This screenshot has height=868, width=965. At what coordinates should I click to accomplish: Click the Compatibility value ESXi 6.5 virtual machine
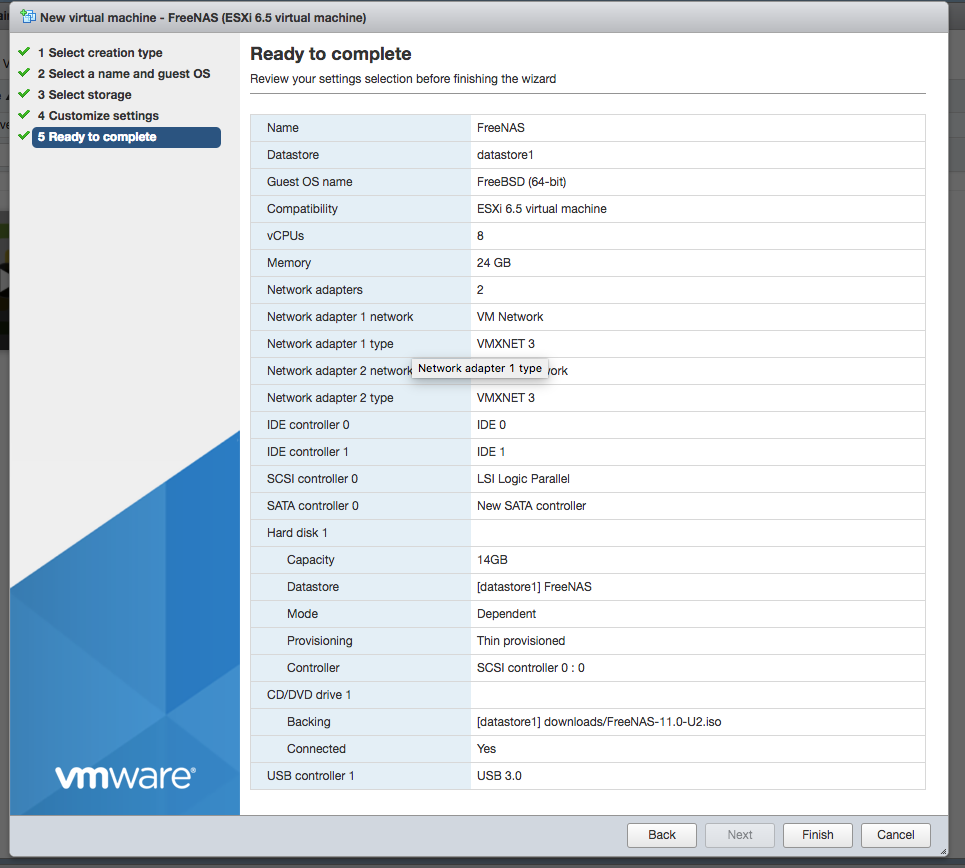542,209
